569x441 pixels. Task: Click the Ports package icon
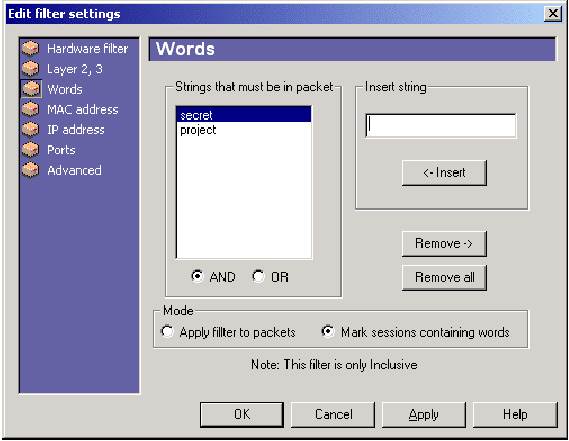[x=30, y=150]
